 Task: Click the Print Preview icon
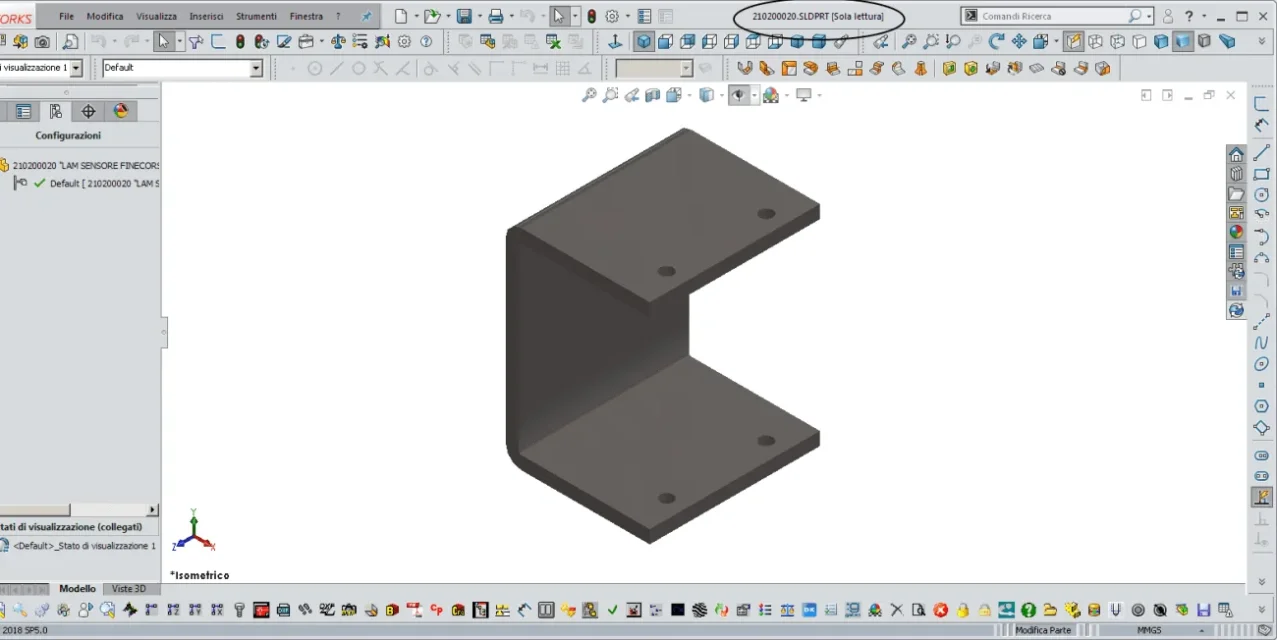tap(71, 42)
